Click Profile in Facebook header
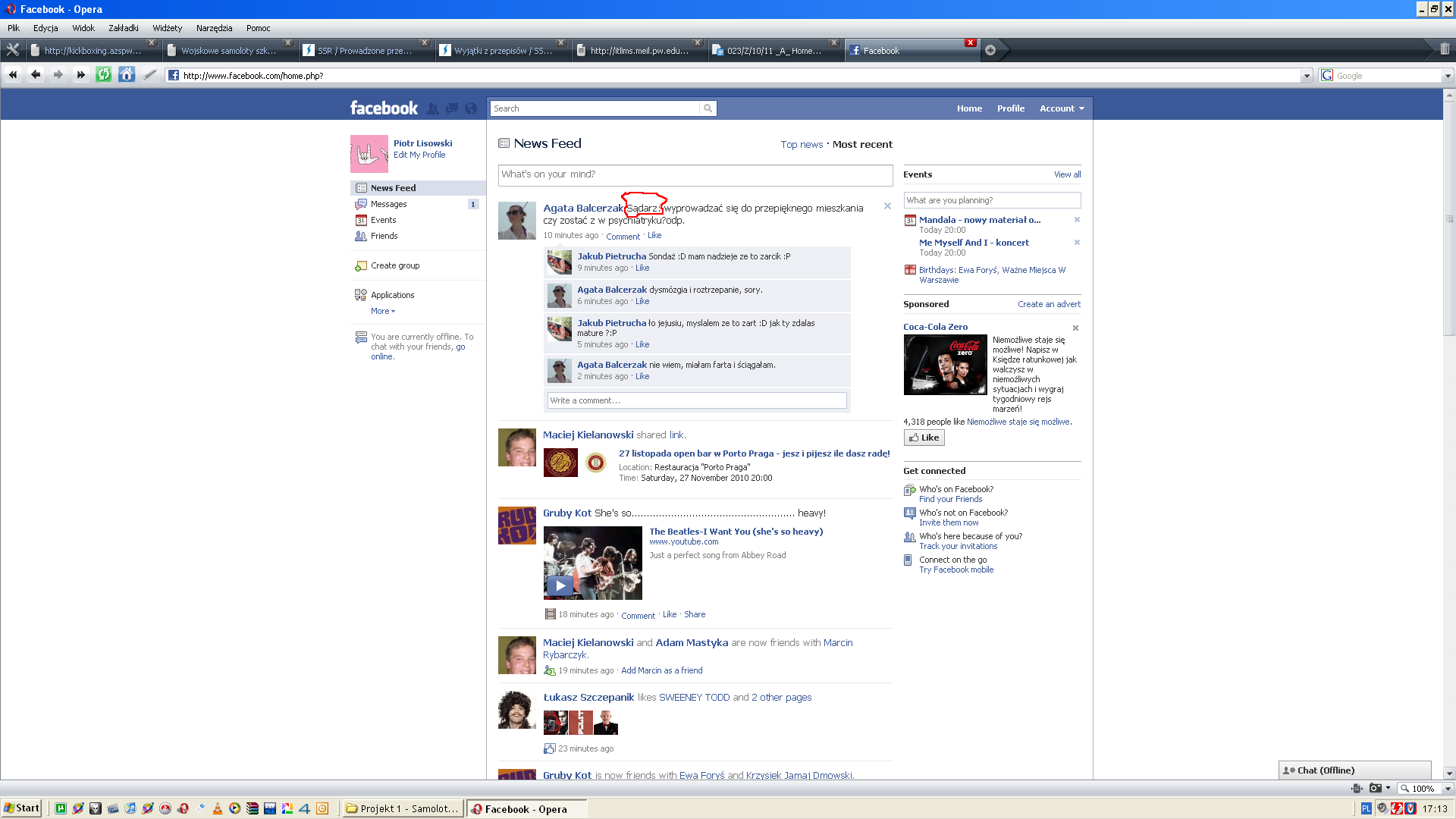 coord(1010,108)
